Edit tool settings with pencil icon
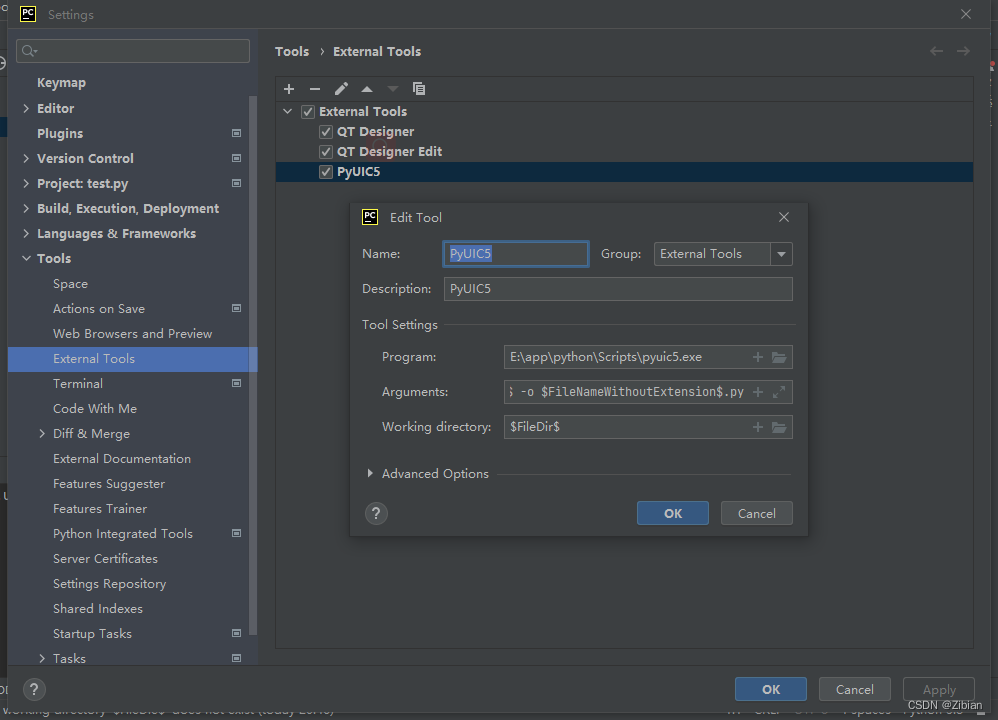Image resolution: width=998 pixels, height=720 pixels. coord(340,88)
